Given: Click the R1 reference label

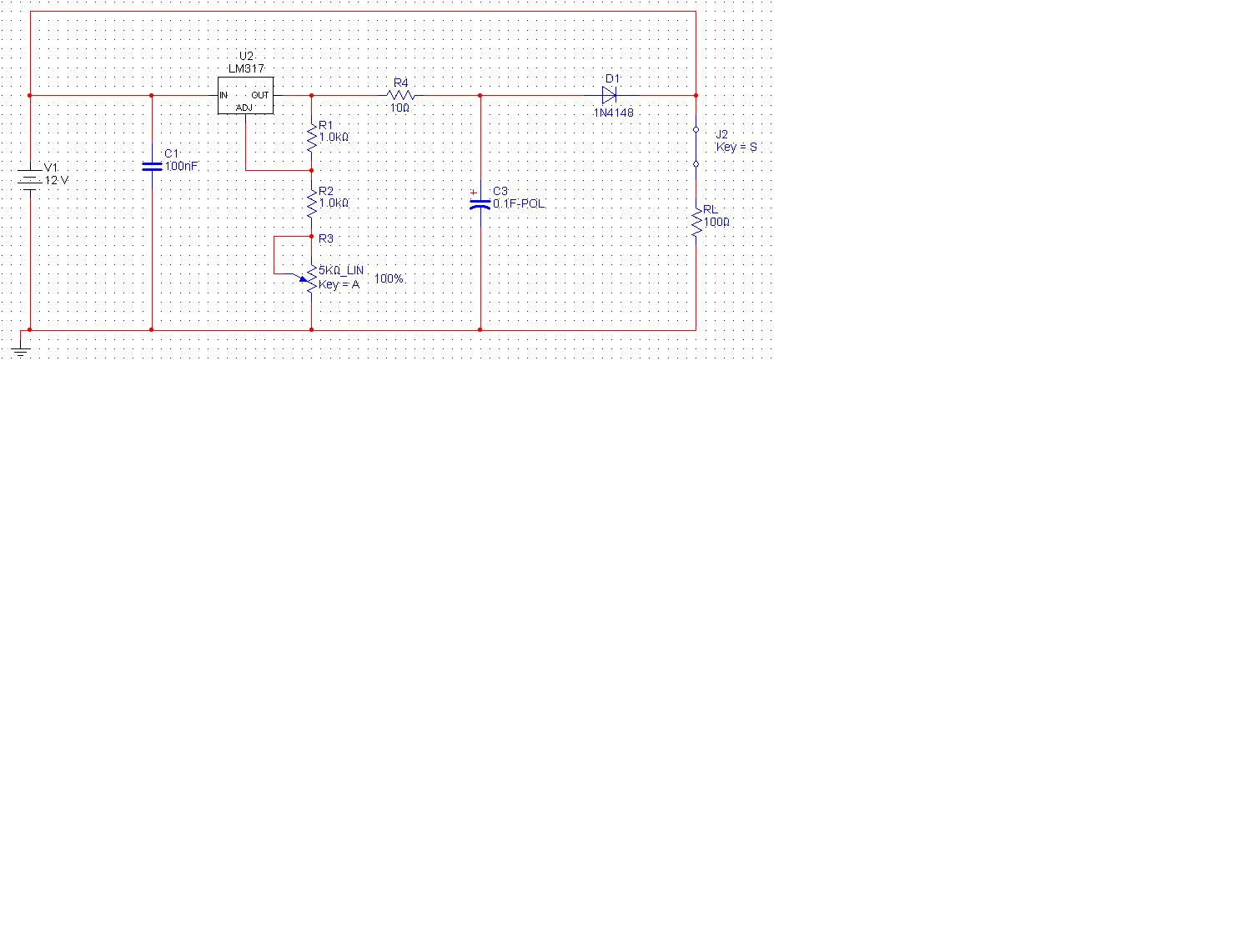Looking at the screenshot, I should click(326, 125).
